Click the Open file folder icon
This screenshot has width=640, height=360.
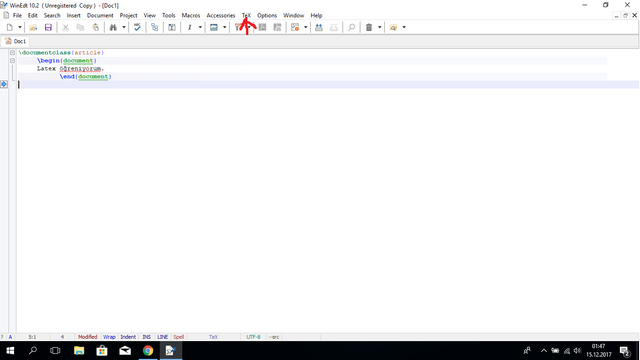click(x=33, y=27)
